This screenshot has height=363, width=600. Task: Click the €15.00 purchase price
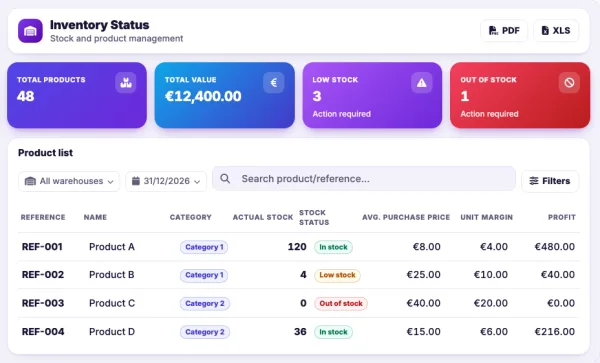point(423,332)
